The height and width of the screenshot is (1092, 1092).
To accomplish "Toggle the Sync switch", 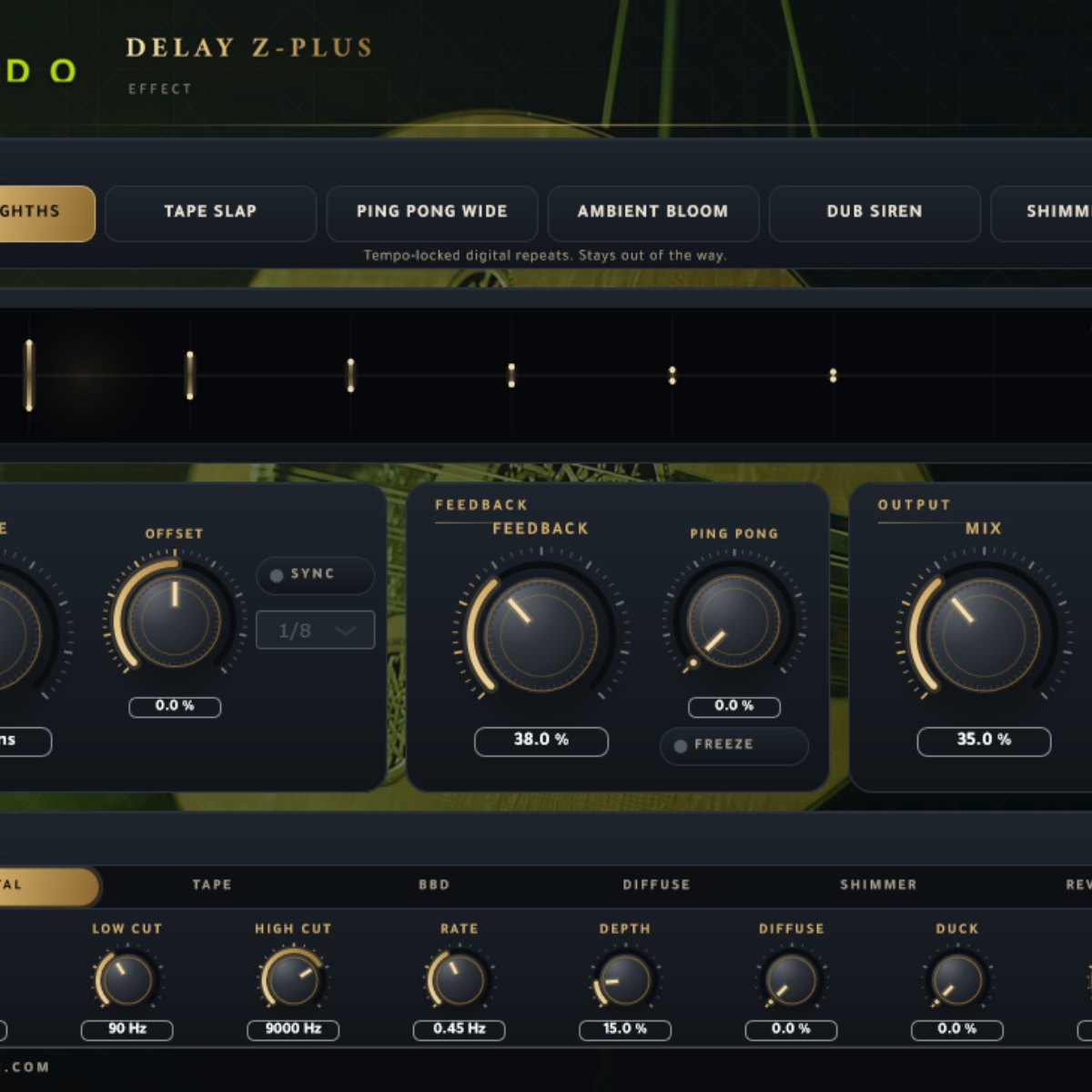I will click(315, 575).
